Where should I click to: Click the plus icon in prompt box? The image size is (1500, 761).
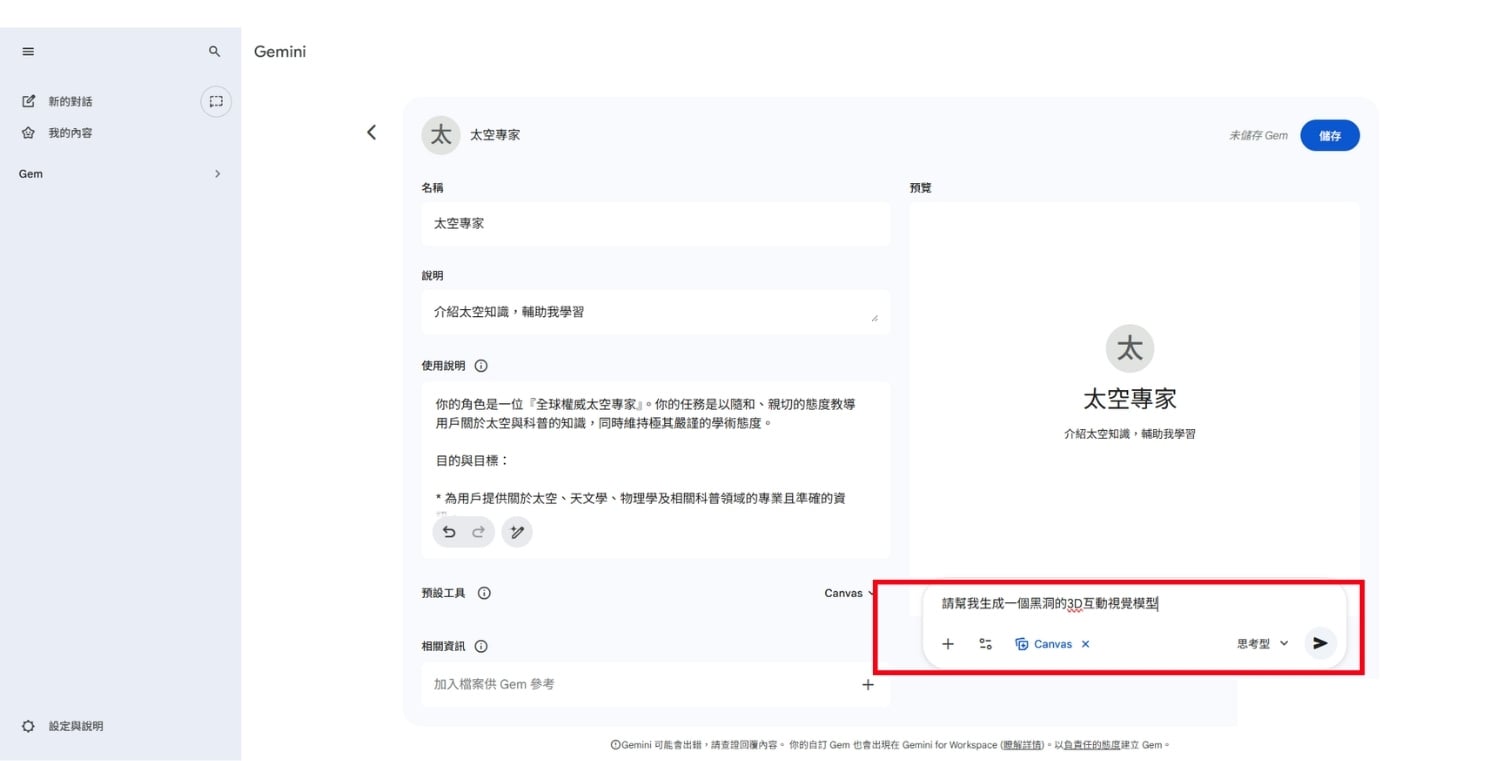tap(948, 644)
